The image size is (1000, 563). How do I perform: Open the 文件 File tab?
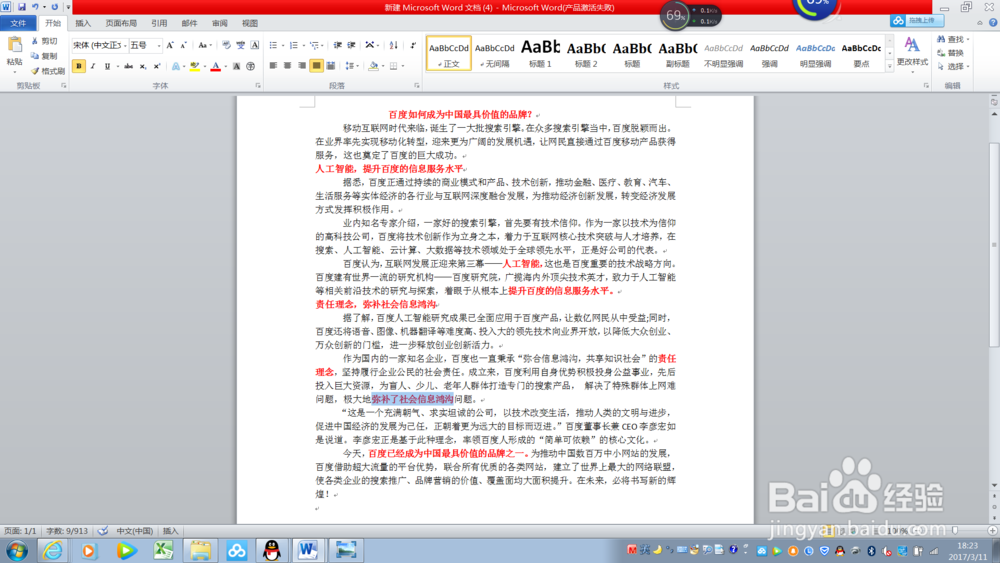[18, 23]
